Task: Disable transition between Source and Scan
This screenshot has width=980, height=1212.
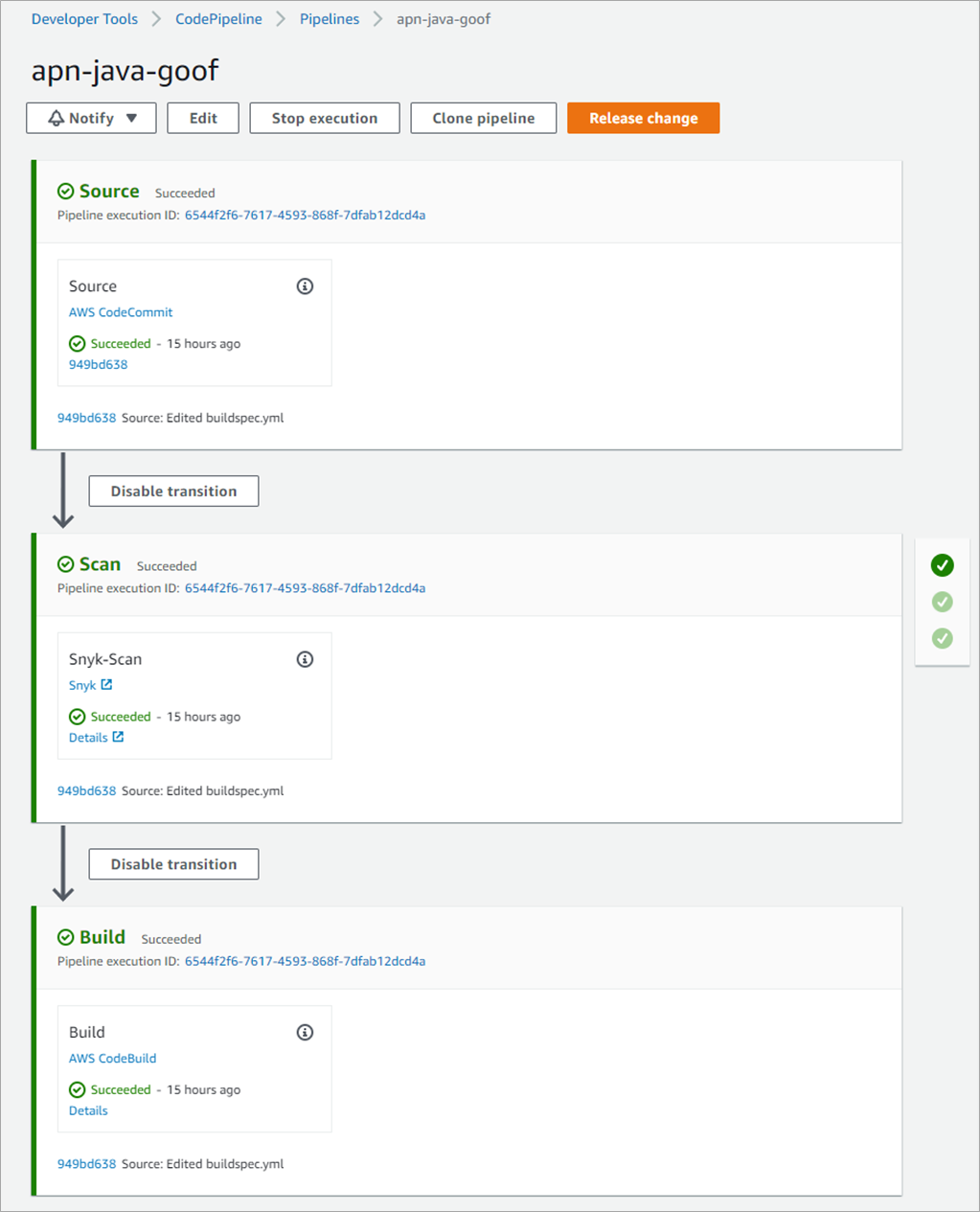Action: point(173,491)
